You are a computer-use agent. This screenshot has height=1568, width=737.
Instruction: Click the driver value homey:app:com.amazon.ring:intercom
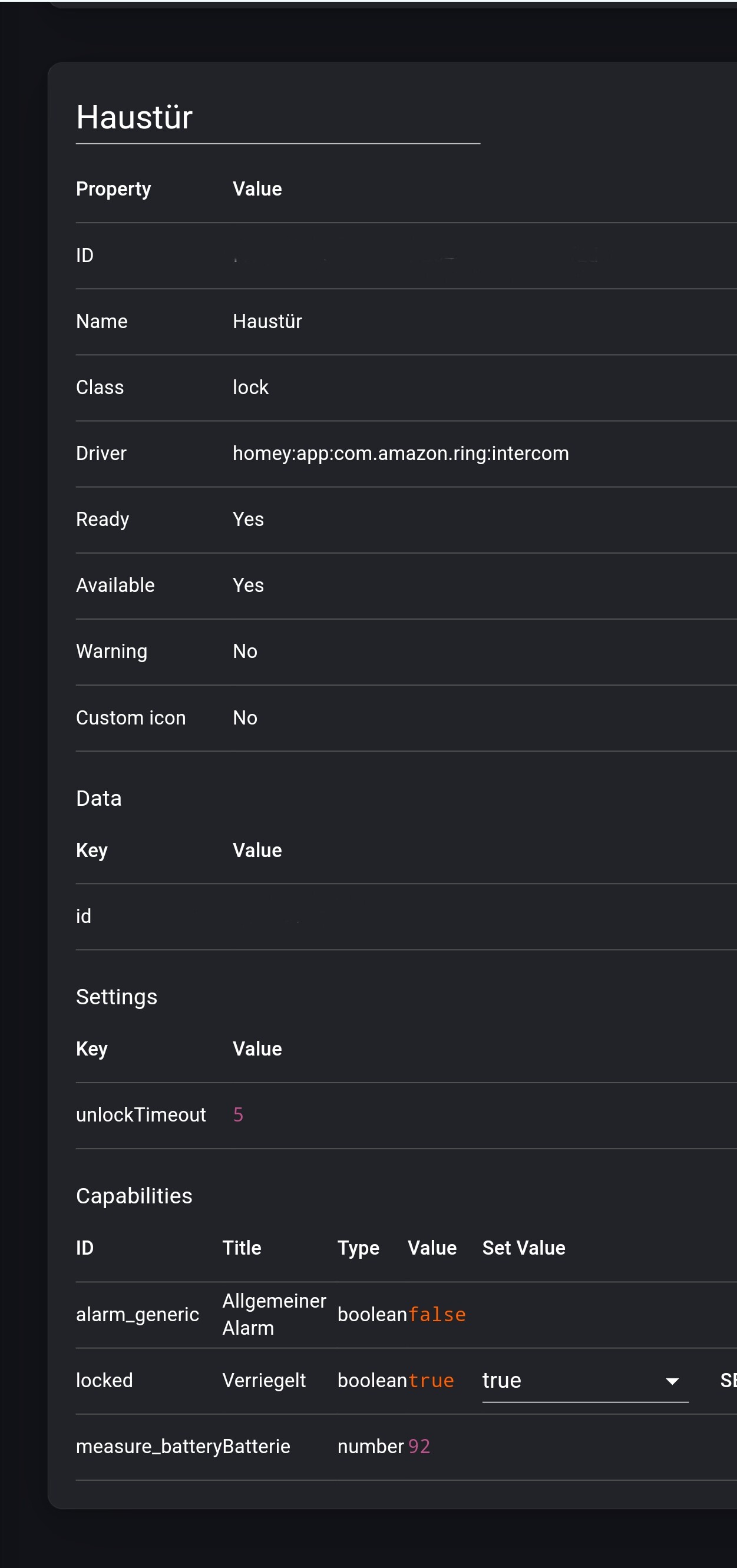click(x=401, y=454)
